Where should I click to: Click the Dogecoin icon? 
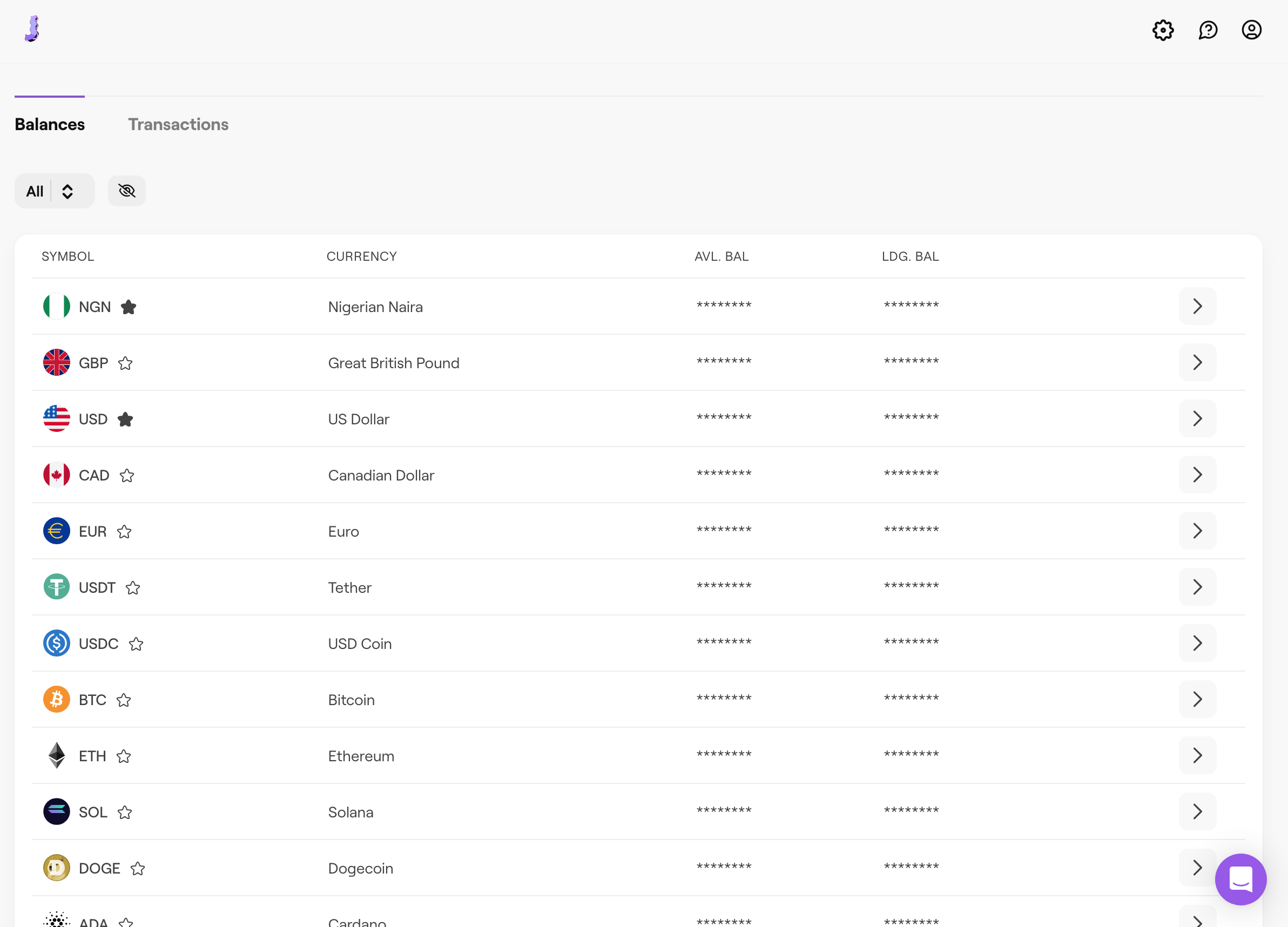pyautogui.click(x=56, y=868)
